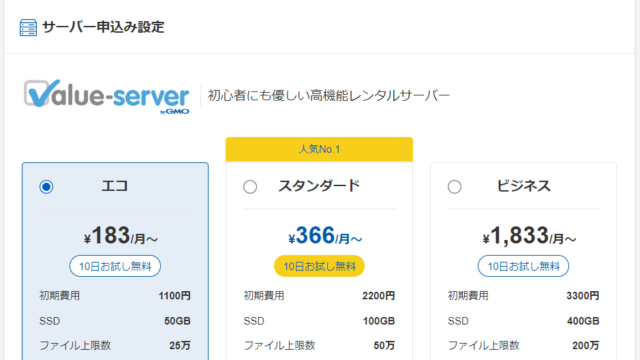Click the 200万 file limit value

[586, 346]
